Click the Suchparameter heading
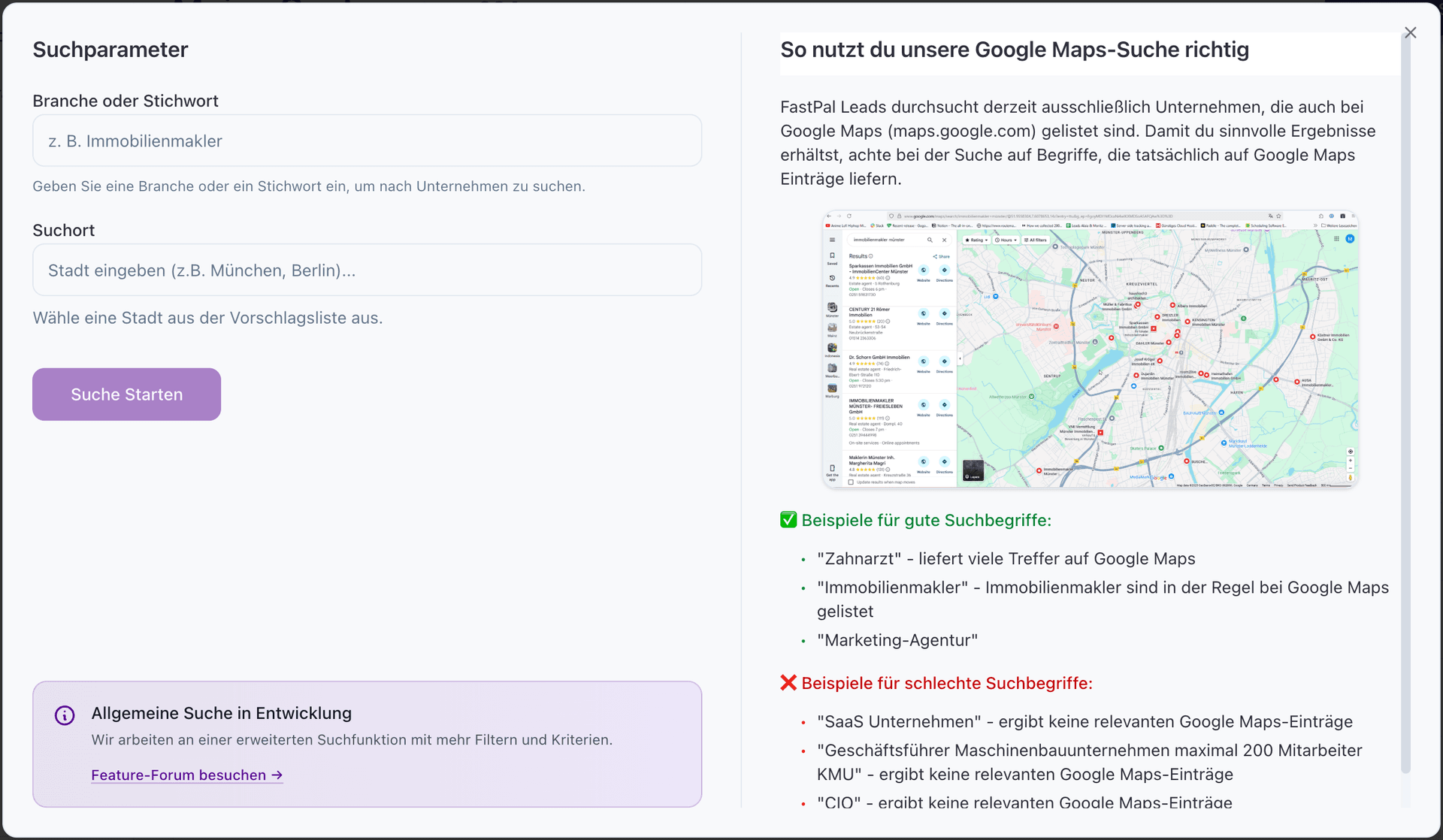 point(110,50)
